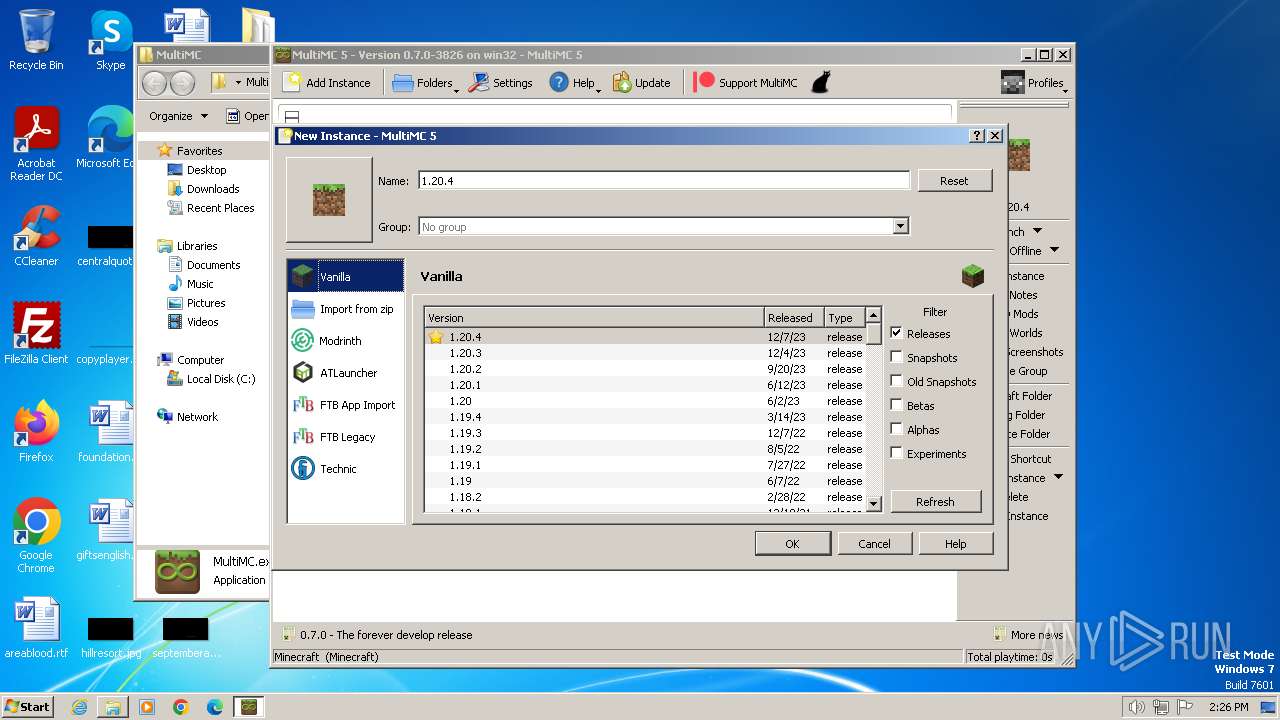The height and width of the screenshot is (720, 1280).
Task: Enable the Alphas filter
Action: 896,429
